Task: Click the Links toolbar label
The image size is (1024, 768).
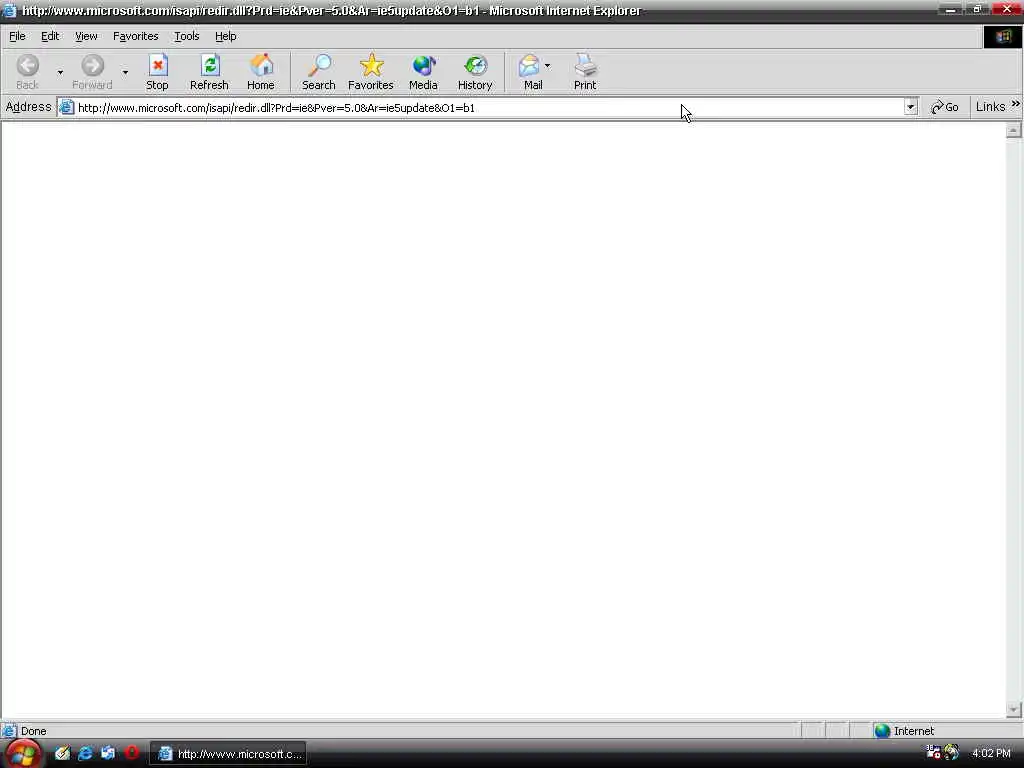Action: [x=991, y=107]
